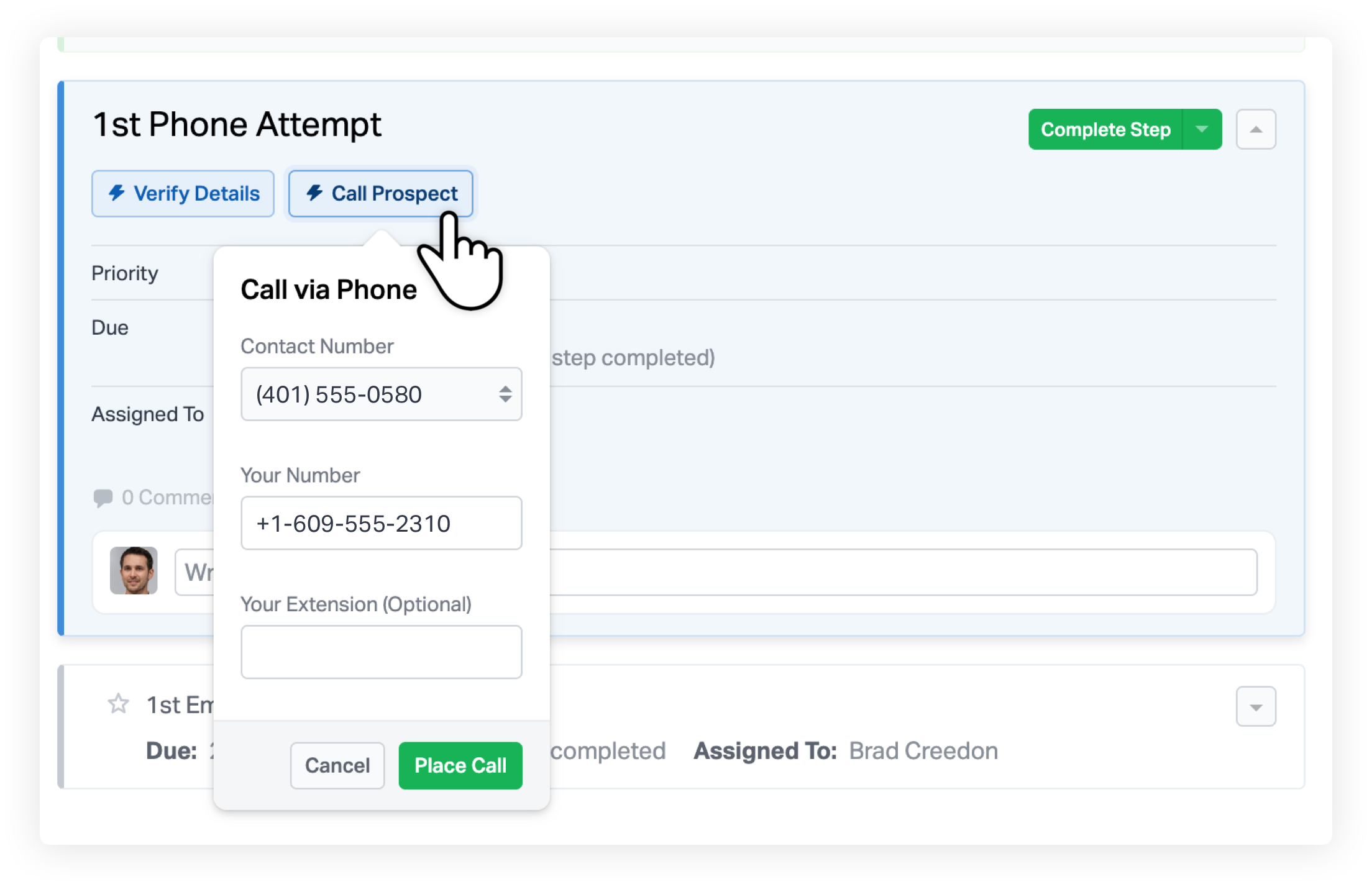Click the lightning bolt icon on Verify Details
This screenshot has width=1372, height=887.
117,193
